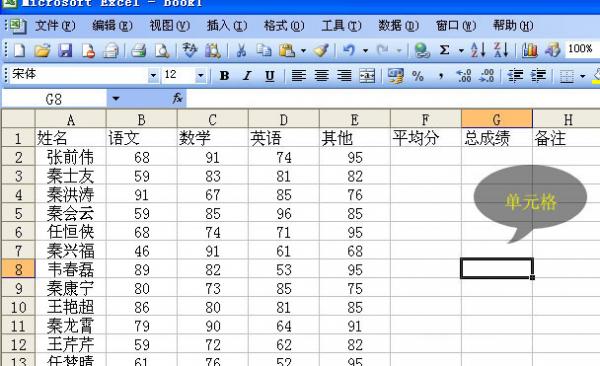Screen dimensions: 600x366
Task: Click the New workbook icon
Action: tap(20, 50)
